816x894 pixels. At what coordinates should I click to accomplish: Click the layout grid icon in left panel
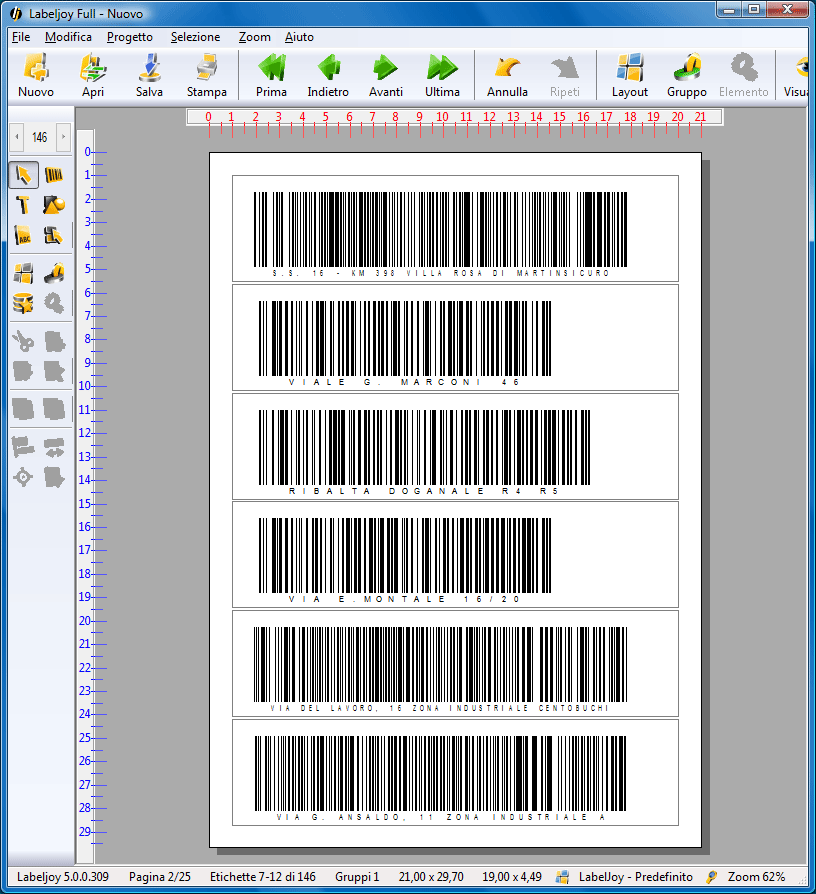coord(23,273)
